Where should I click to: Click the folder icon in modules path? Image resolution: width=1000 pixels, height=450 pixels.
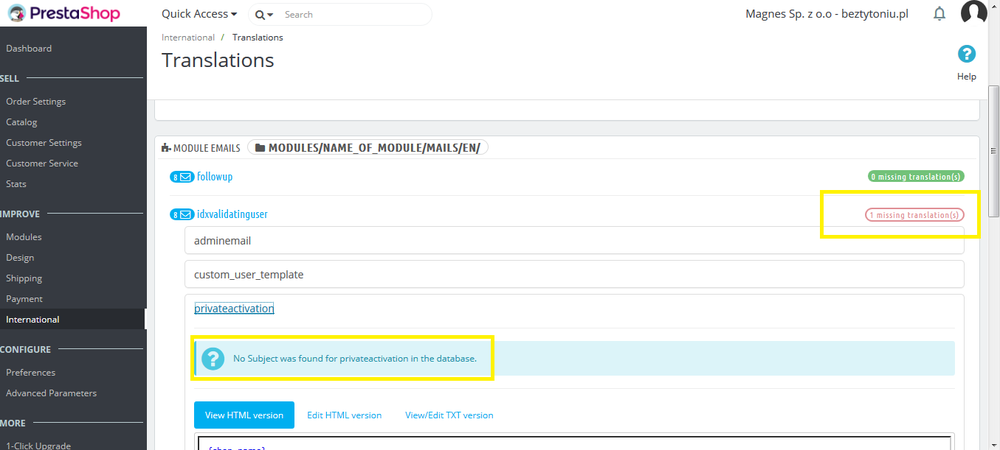(x=260, y=148)
